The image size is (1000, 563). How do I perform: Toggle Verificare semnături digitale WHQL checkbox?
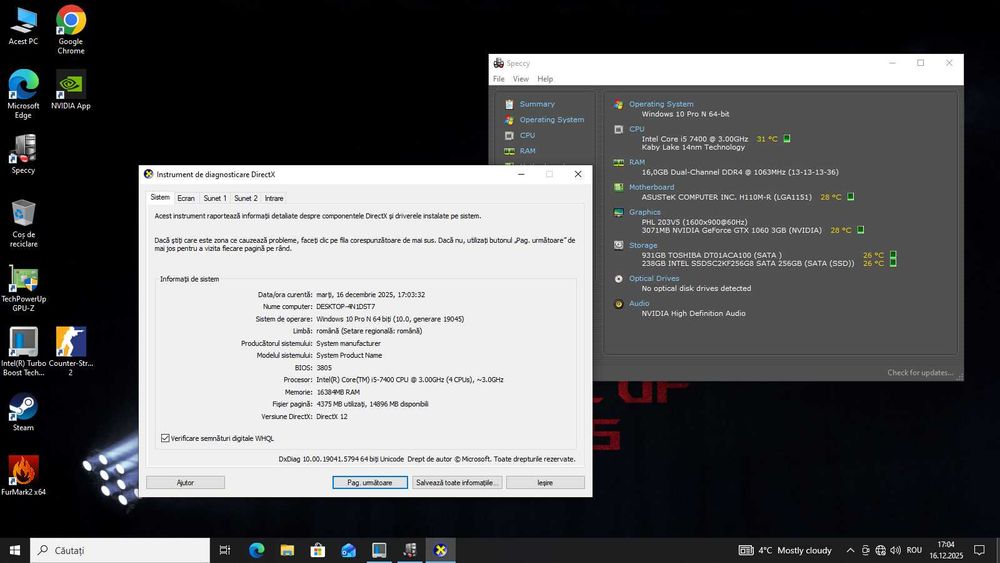tap(165, 438)
